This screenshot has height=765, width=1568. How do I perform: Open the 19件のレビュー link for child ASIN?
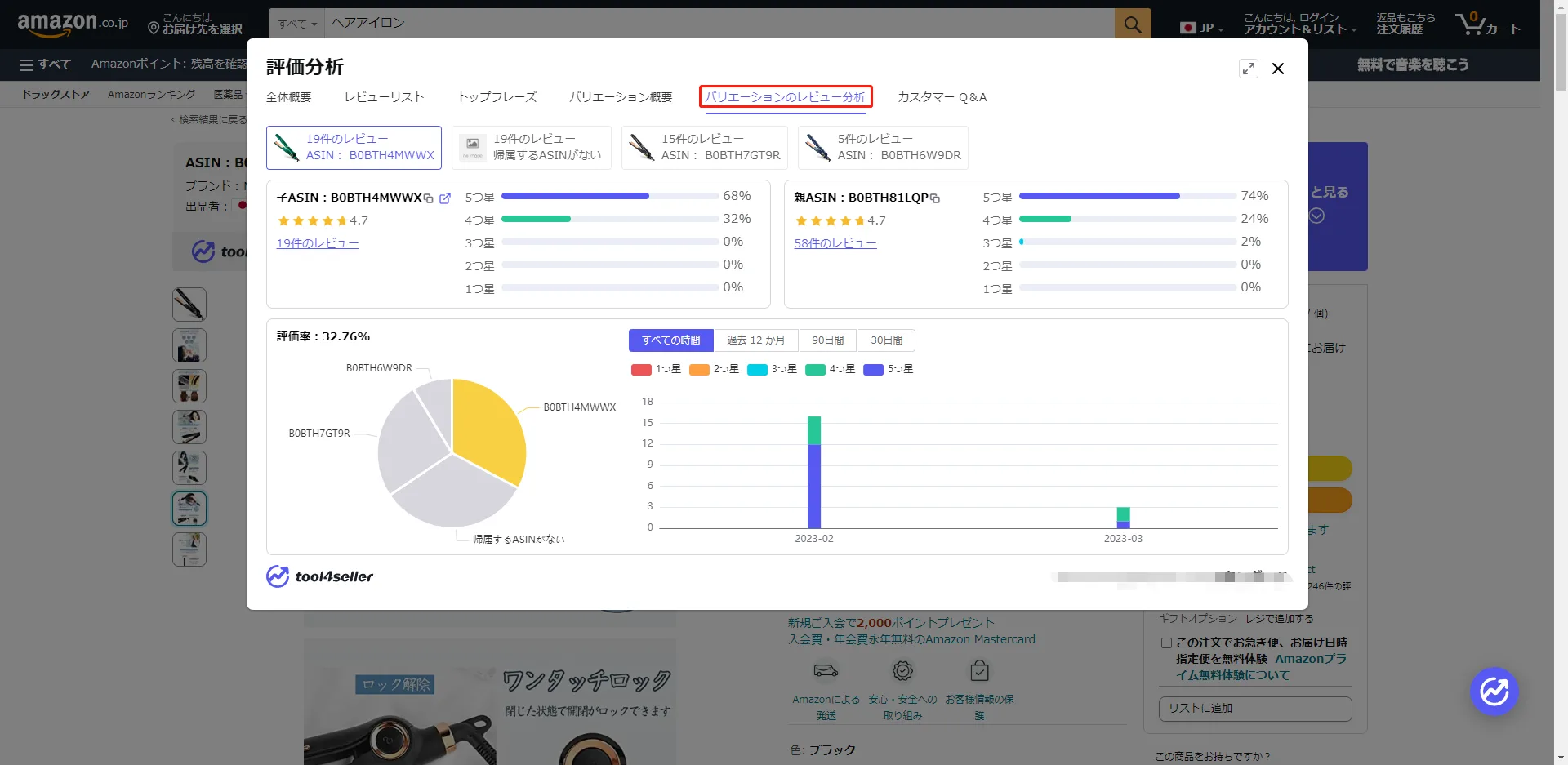tap(318, 243)
